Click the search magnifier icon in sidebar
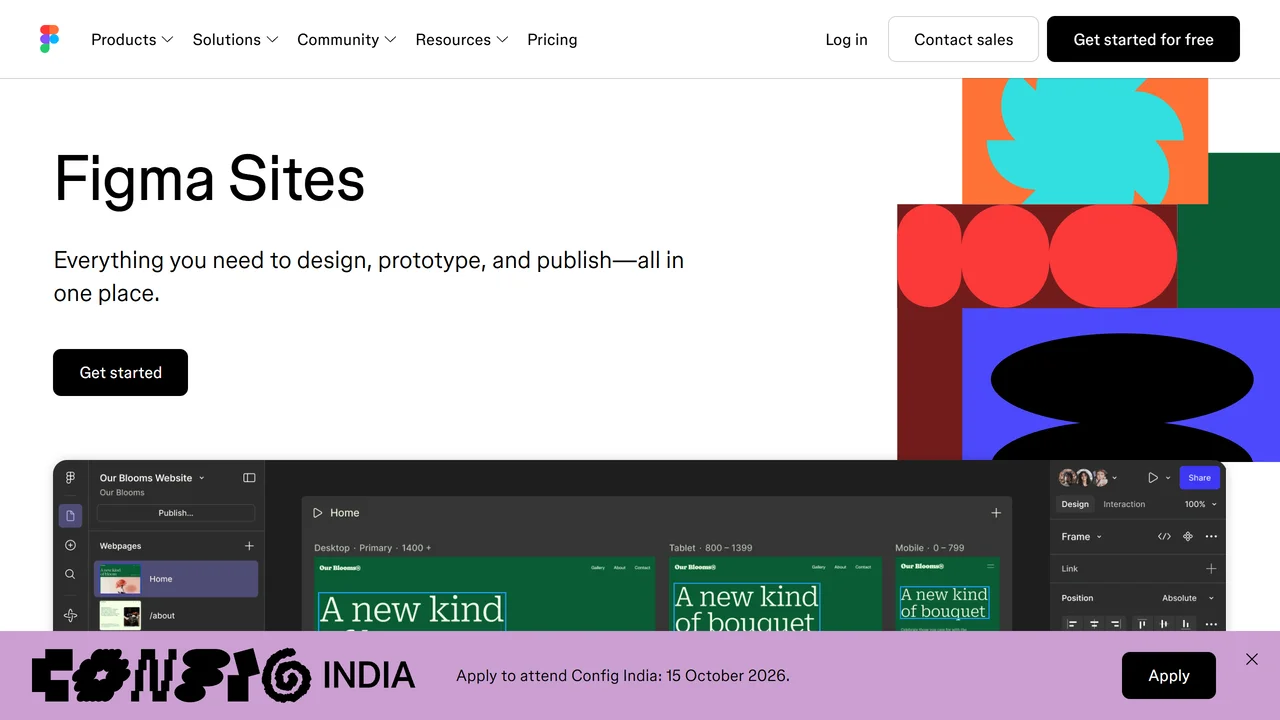The height and width of the screenshot is (720, 1280). (x=70, y=574)
